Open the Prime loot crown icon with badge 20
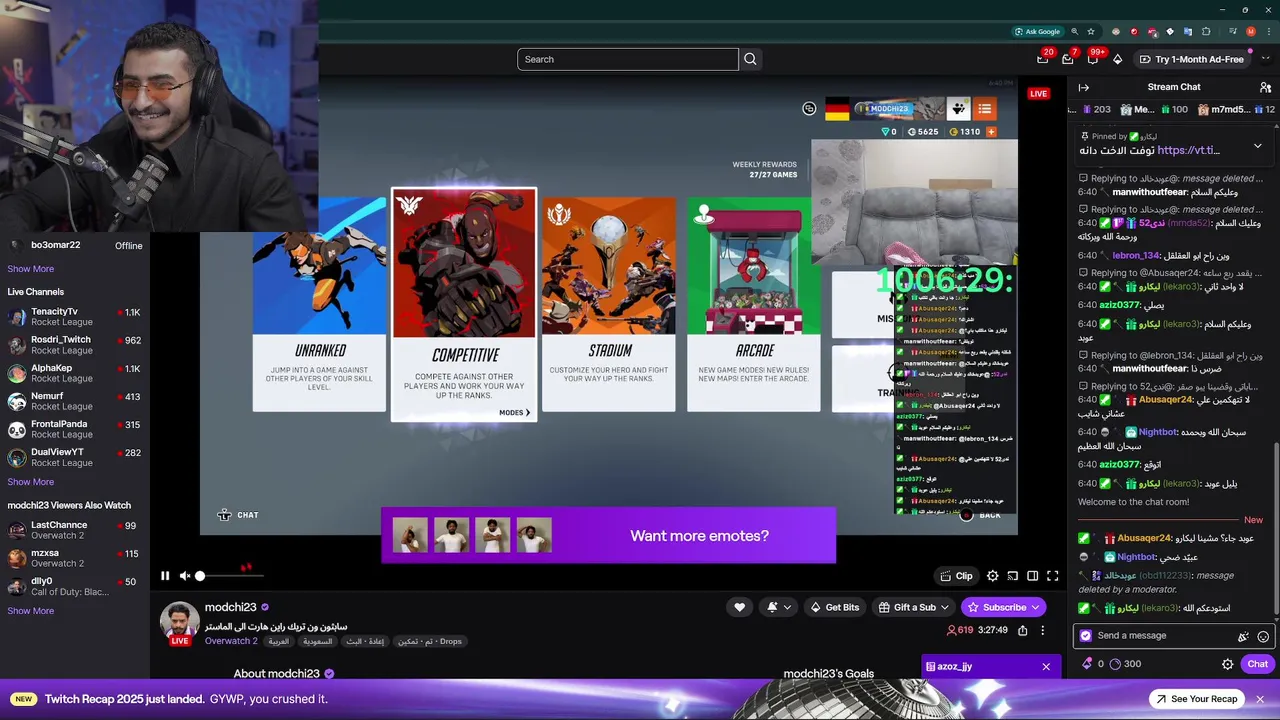This screenshot has width=1280, height=720. tap(1043, 59)
